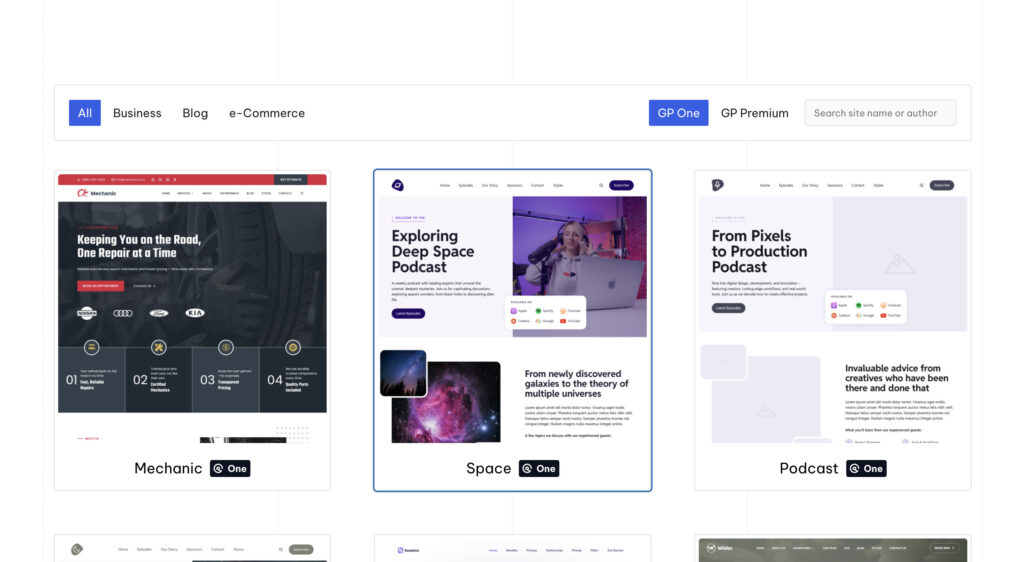Viewport: 1024px width, 562px height.
Task: Click the Mechanic site title
Action: pyautogui.click(x=168, y=469)
